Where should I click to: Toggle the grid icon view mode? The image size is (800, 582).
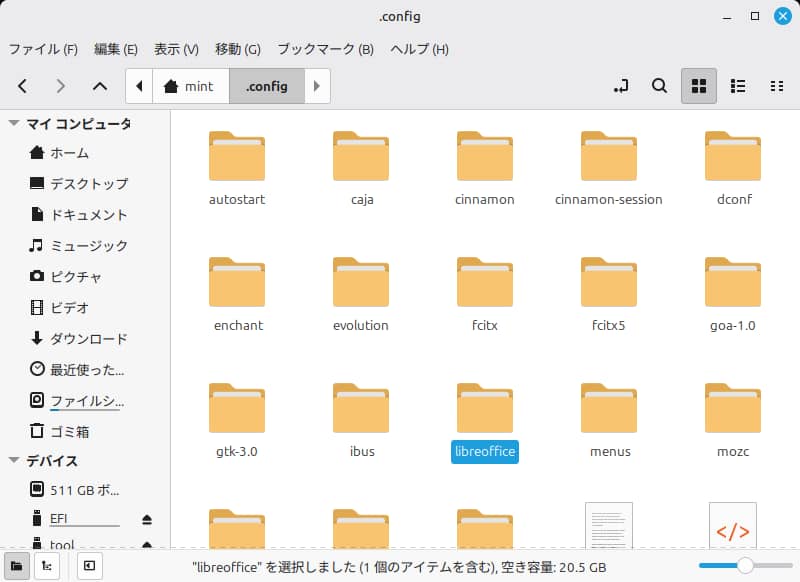pos(699,86)
